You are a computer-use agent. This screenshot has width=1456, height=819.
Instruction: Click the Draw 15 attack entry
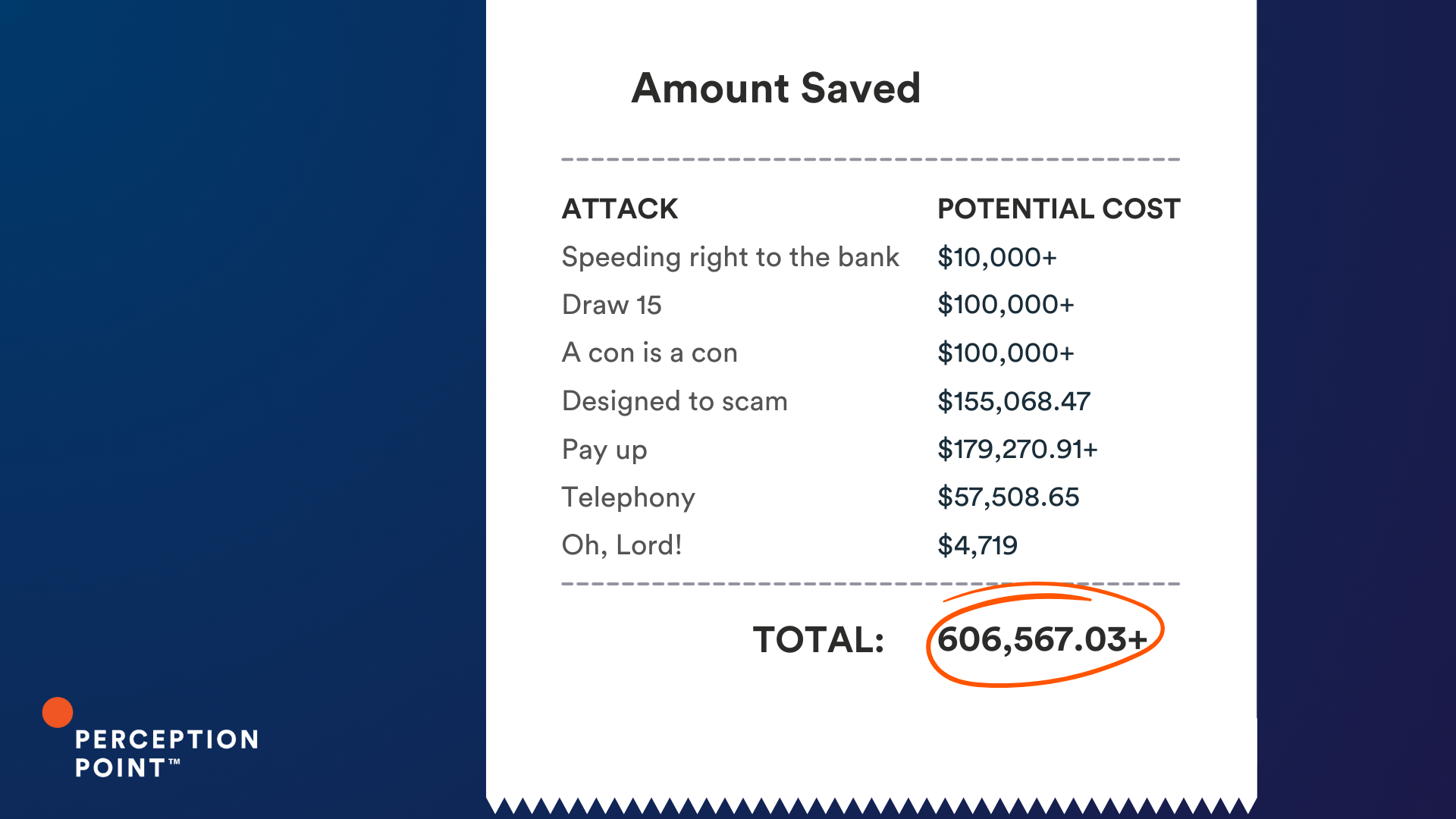611,305
